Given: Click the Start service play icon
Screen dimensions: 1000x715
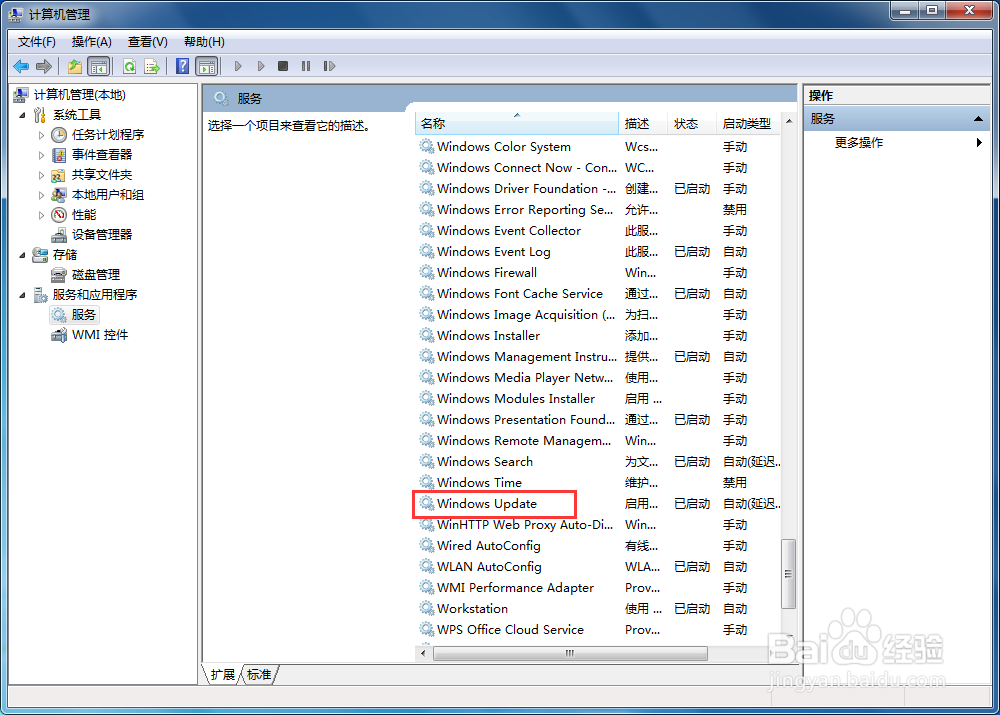Looking at the screenshot, I should coord(238,66).
